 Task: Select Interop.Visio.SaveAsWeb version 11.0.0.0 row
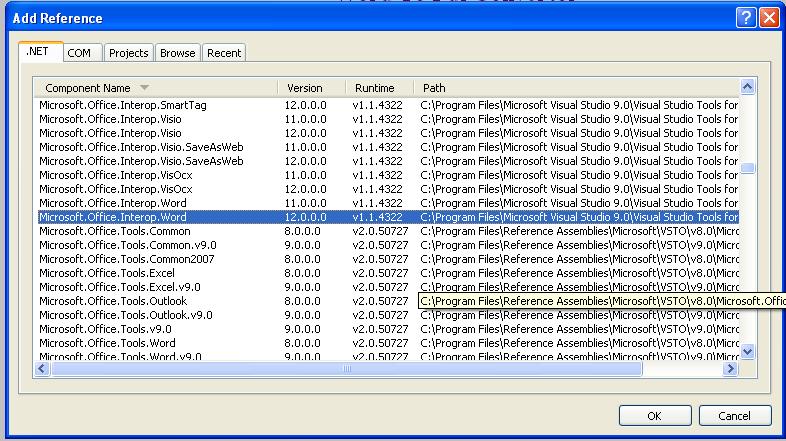(387, 147)
